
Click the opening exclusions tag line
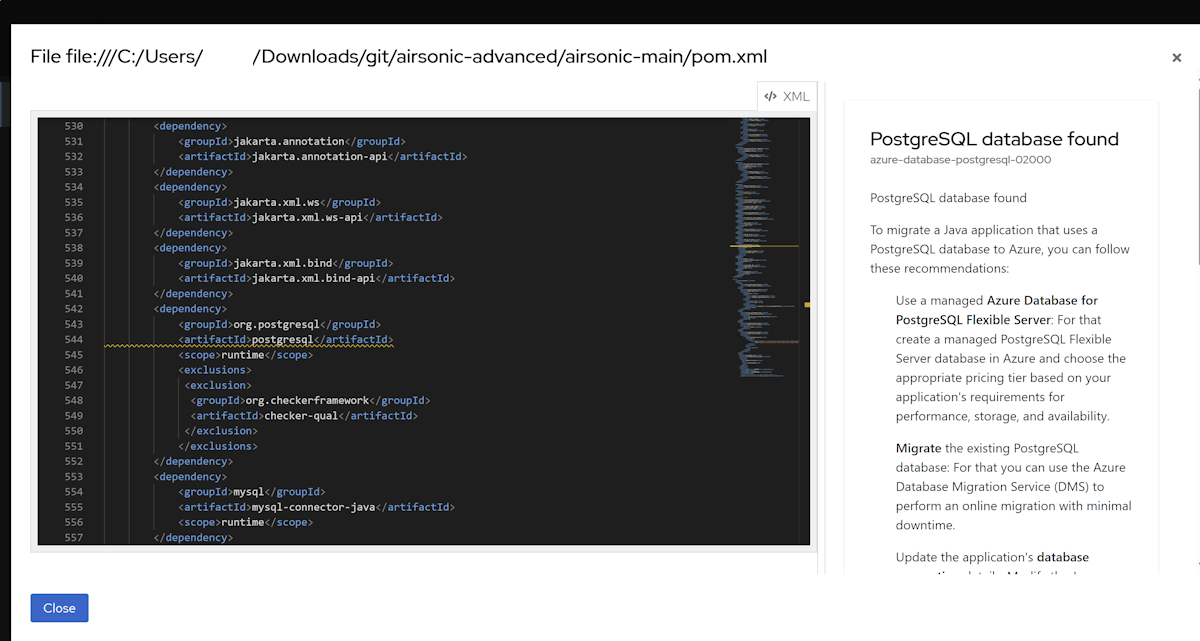[x=215, y=370]
